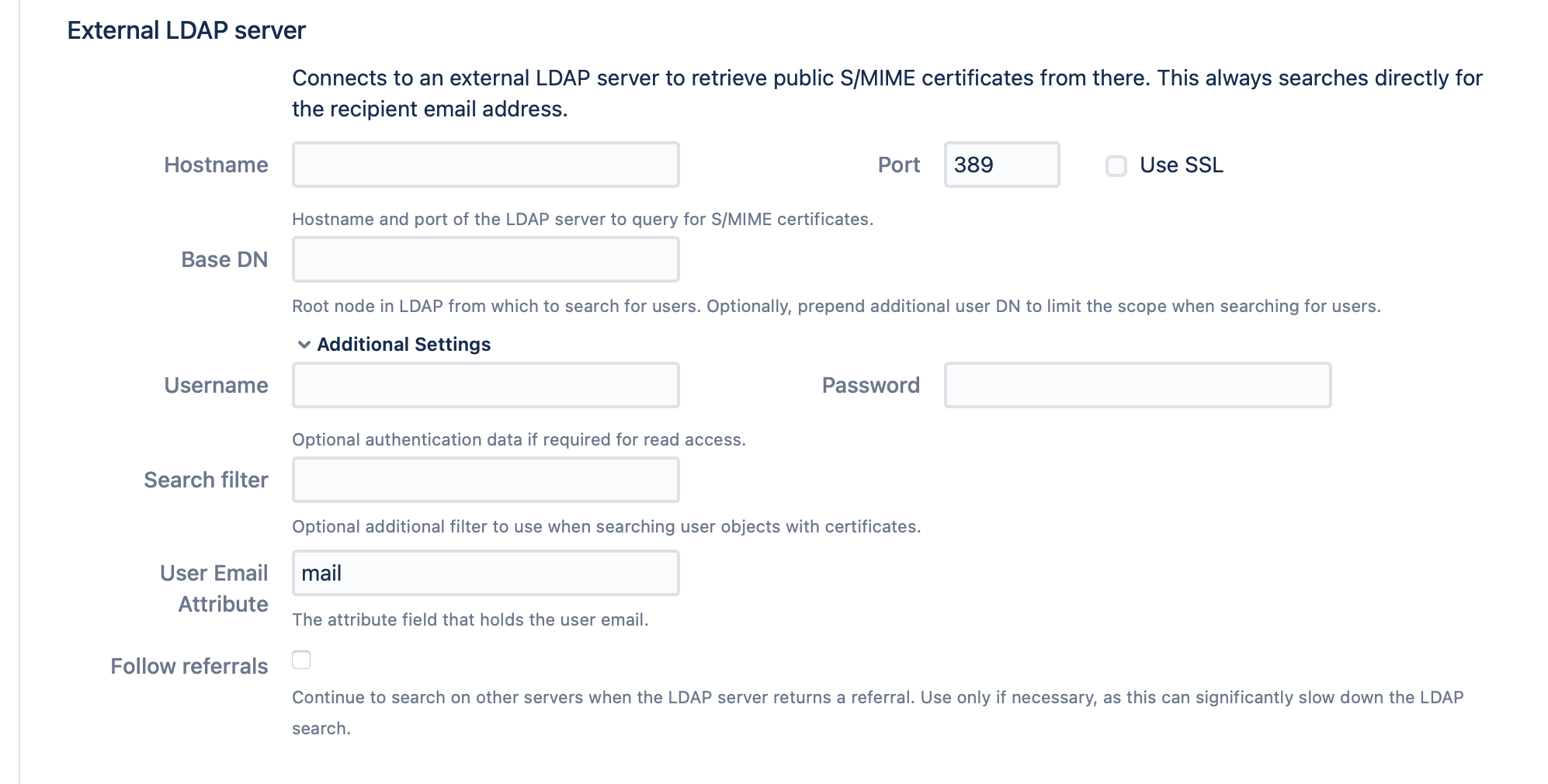This screenshot has width=1548, height=784.
Task: Click the Follow referrals label
Action: click(x=189, y=667)
